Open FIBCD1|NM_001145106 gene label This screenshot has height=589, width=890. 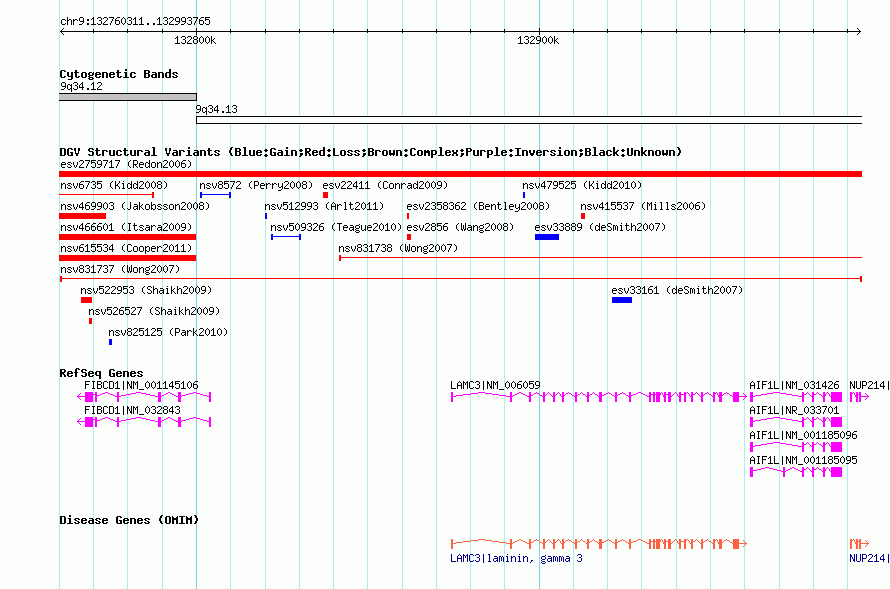[x=141, y=385]
